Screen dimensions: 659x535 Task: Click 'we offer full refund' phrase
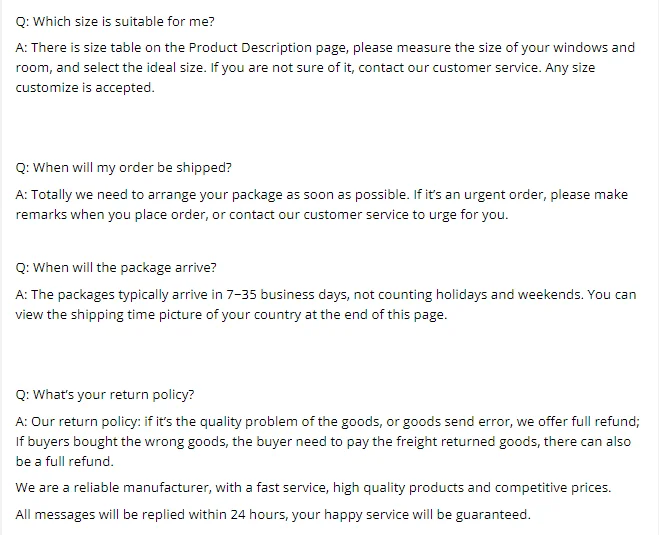(578, 422)
